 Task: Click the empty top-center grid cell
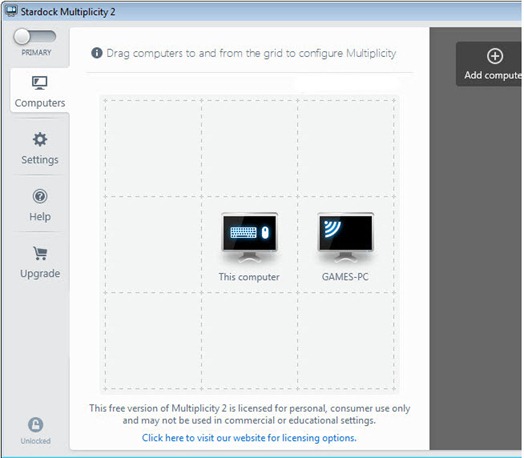click(250, 148)
